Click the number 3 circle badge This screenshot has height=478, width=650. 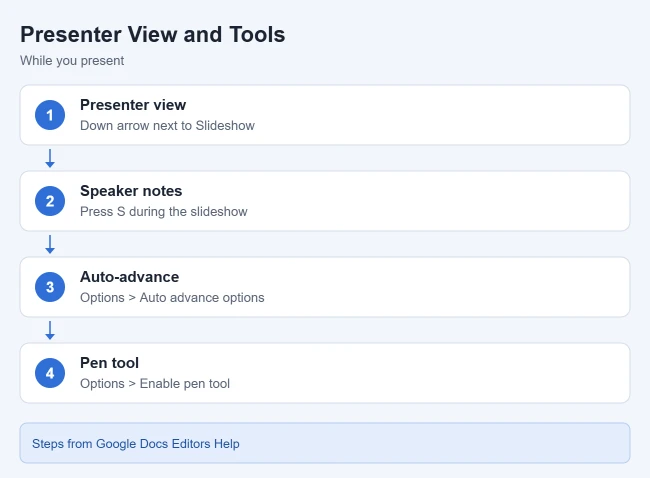[x=50, y=287]
